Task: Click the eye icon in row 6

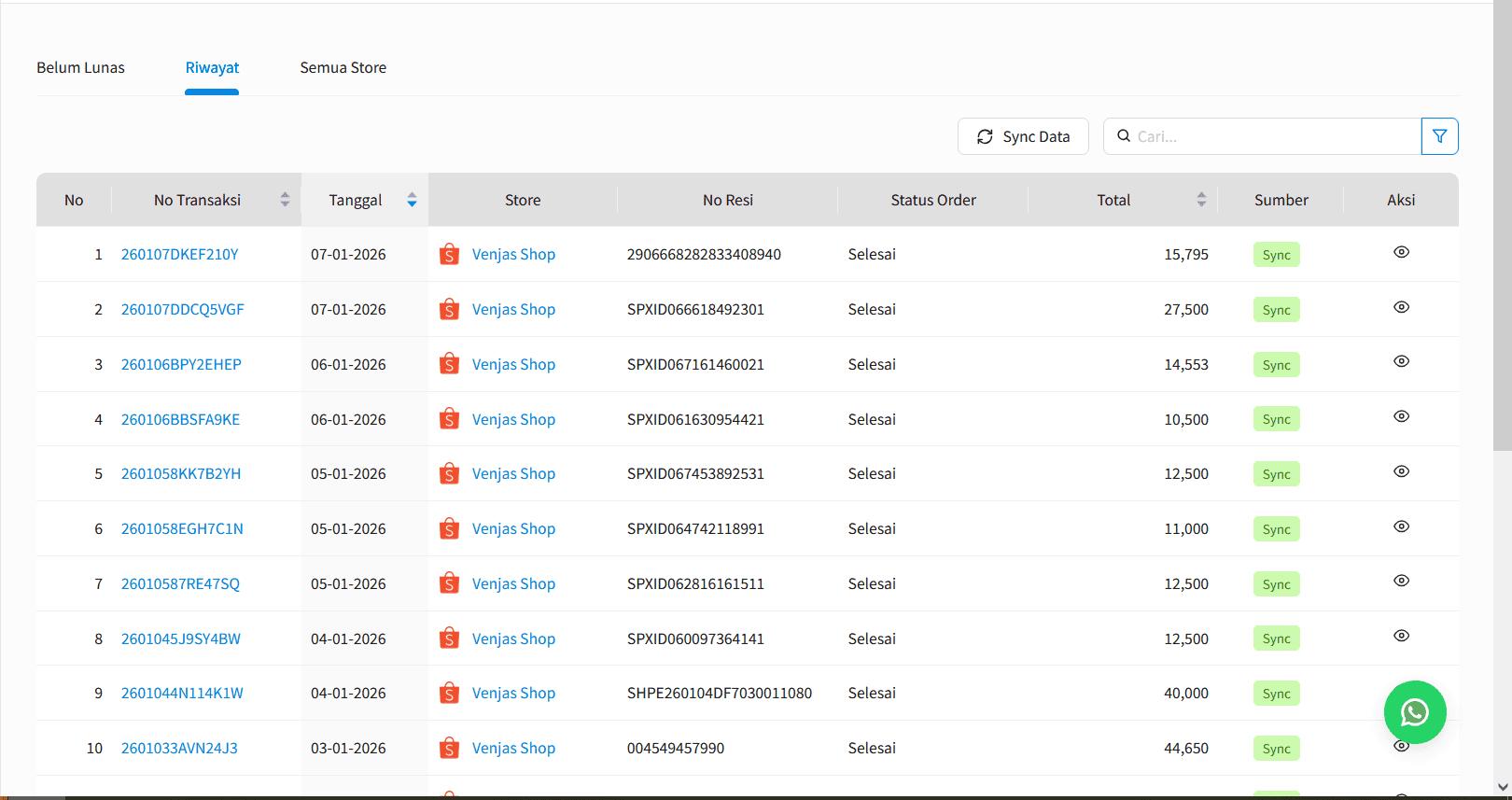Action: [x=1401, y=526]
